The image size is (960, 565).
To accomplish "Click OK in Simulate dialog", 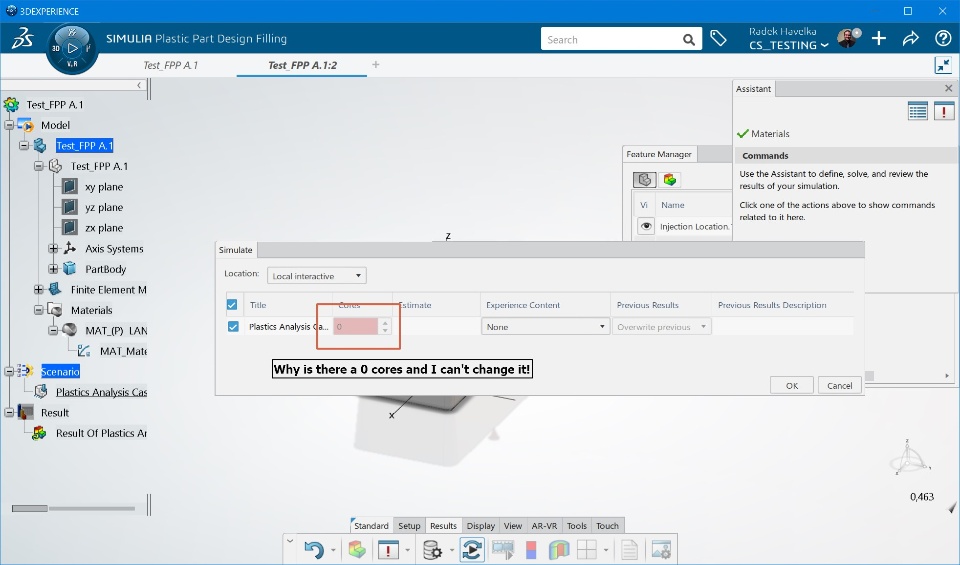I will pos(792,386).
